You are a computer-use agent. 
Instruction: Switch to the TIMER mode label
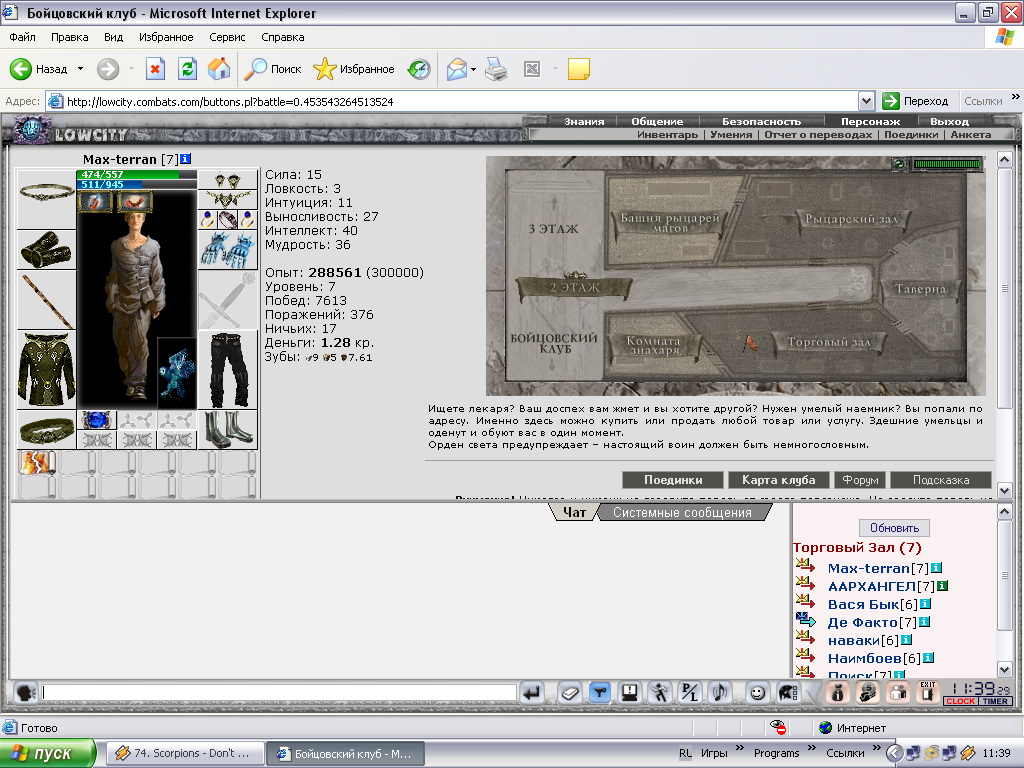[995, 701]
